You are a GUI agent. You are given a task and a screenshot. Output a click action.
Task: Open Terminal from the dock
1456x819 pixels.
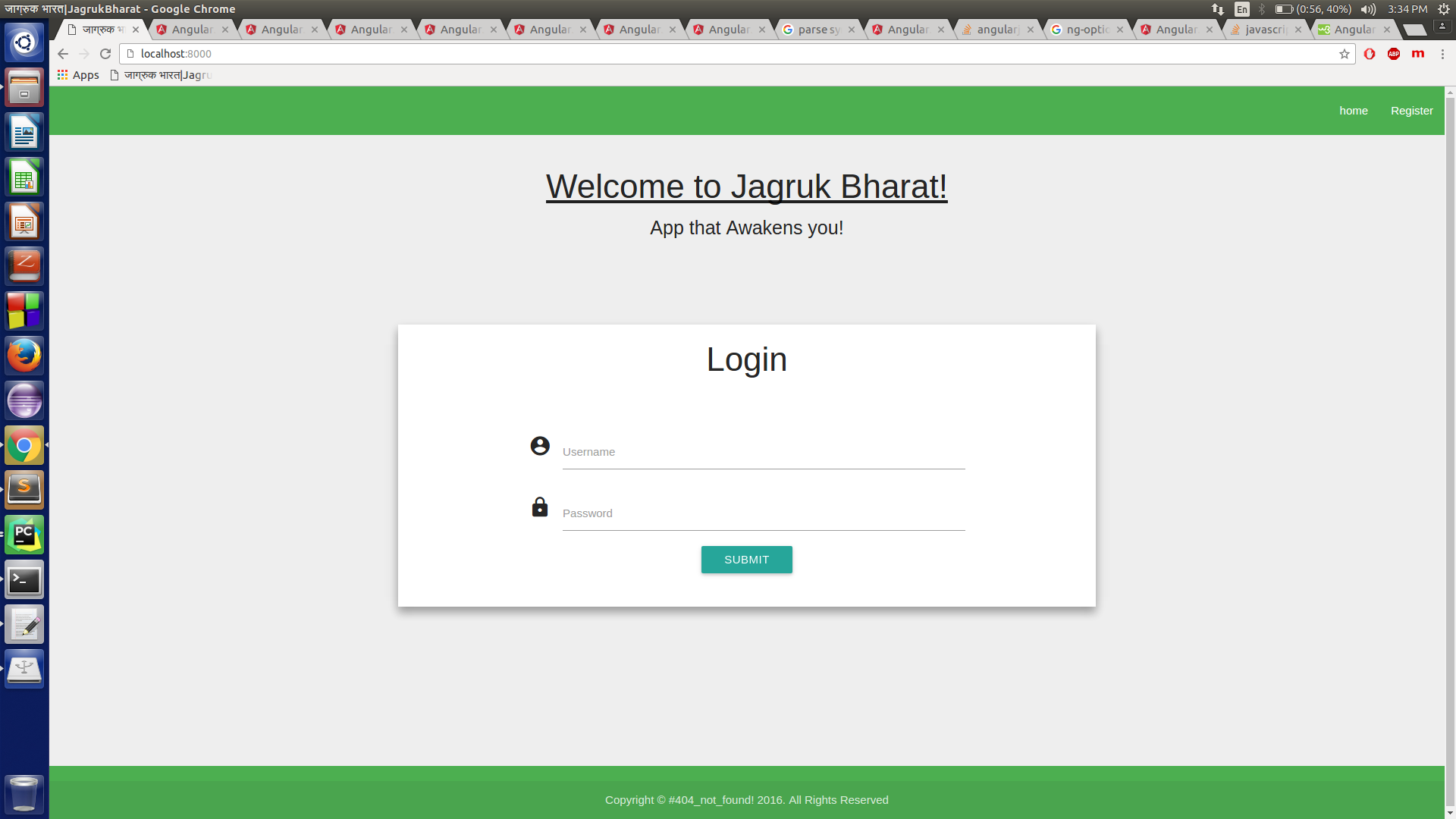(24, 580)
